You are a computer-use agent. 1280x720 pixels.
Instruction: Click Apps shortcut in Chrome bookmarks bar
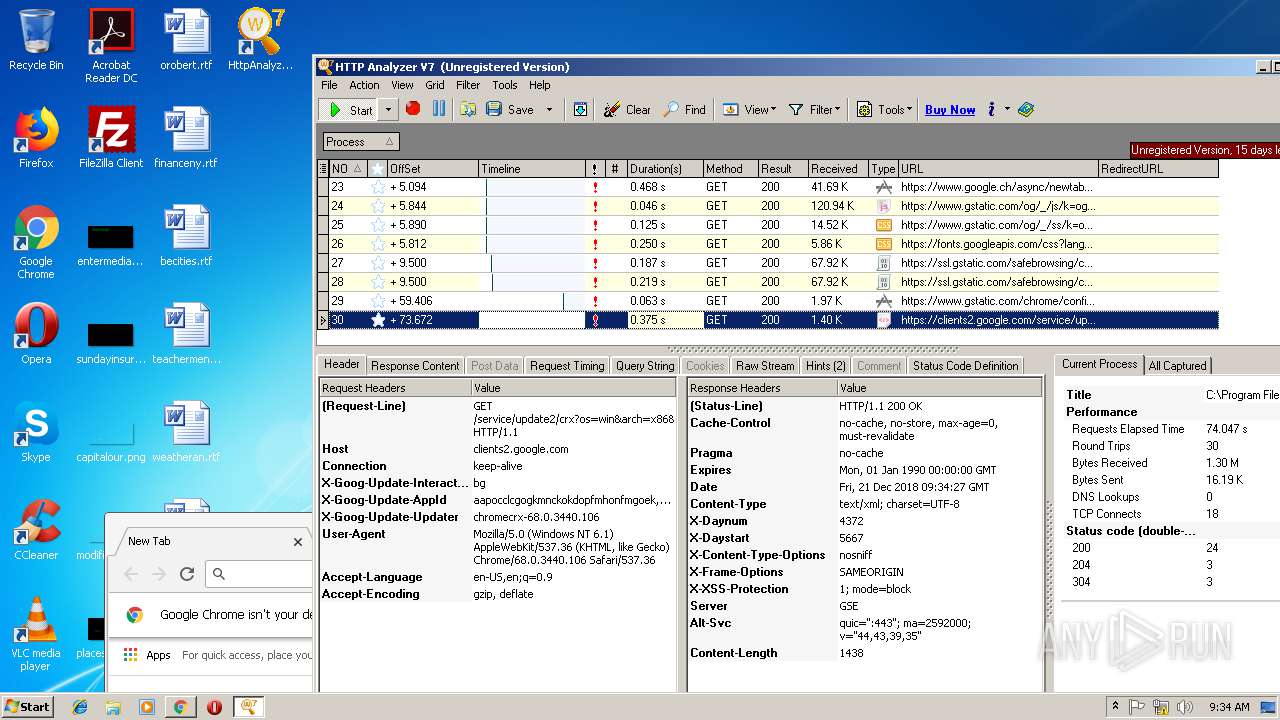click(148, 655)
